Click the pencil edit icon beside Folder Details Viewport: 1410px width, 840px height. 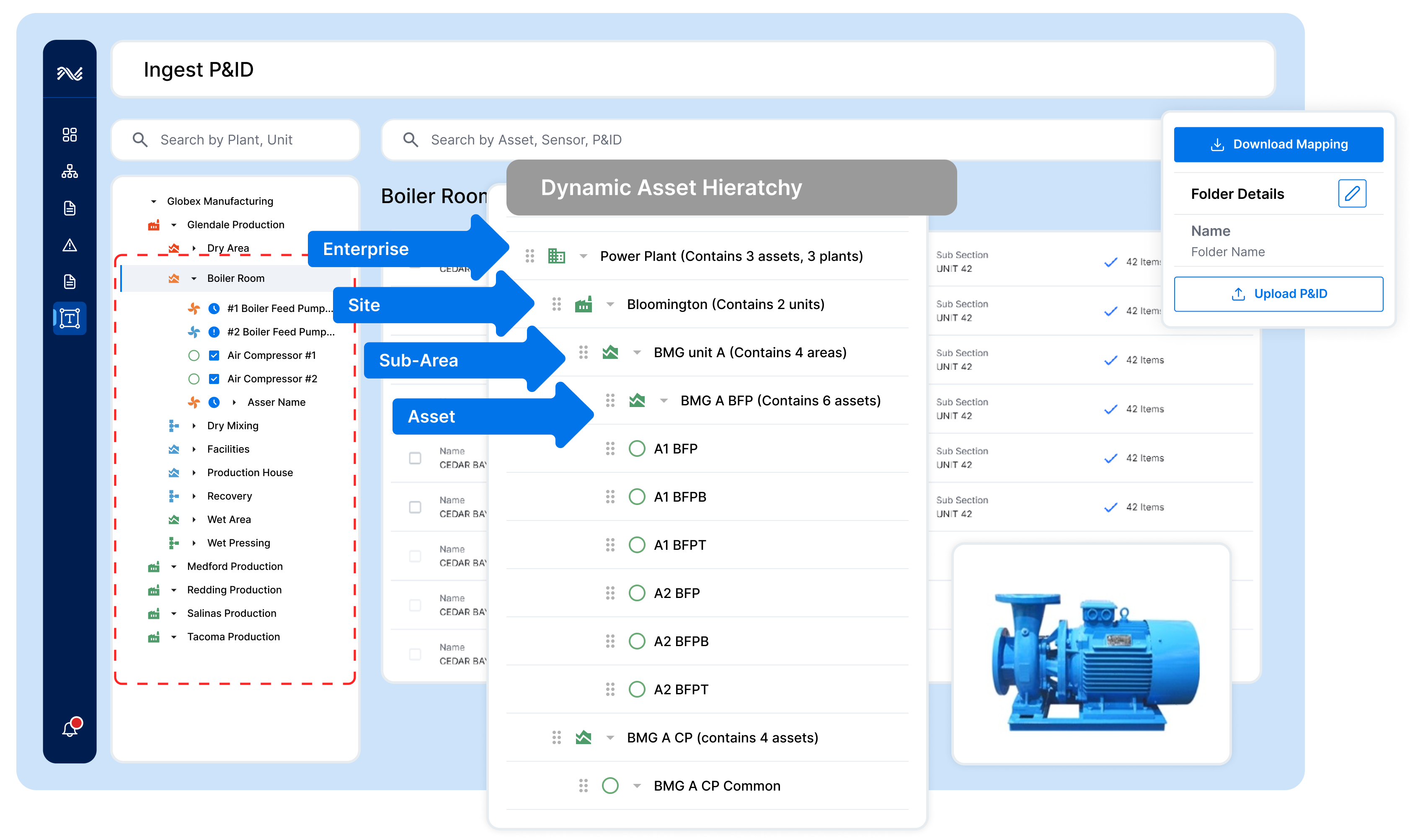(x=1352, y=193)
